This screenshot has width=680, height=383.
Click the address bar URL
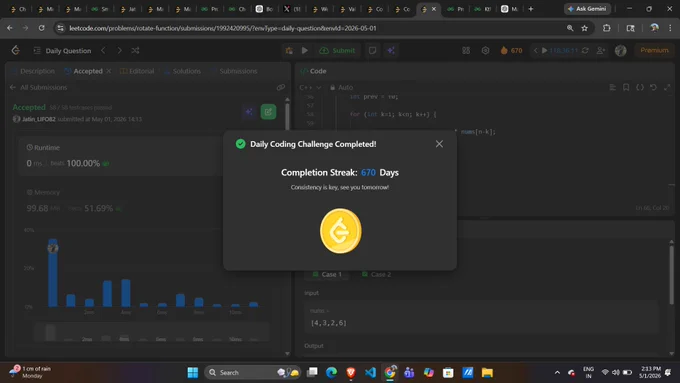point(223,28)
